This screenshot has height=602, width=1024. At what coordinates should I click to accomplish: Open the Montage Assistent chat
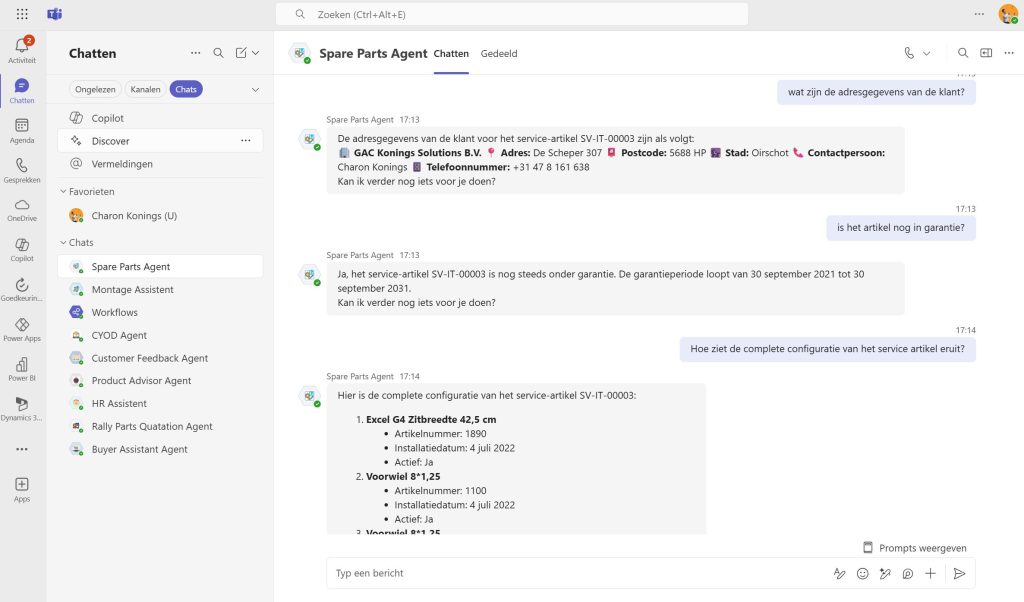[x=160, y=289]
